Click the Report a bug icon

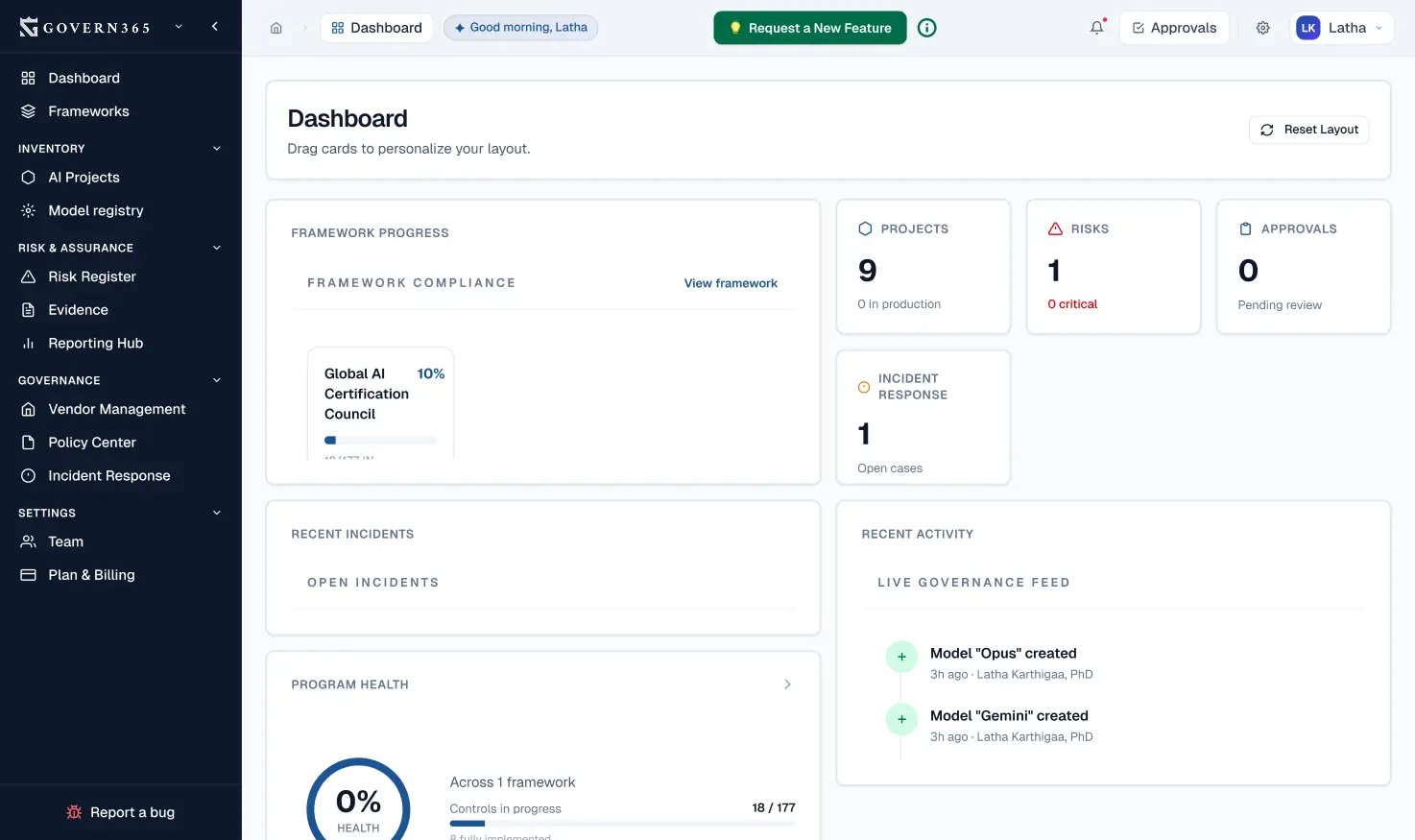(x=74, y=812)
